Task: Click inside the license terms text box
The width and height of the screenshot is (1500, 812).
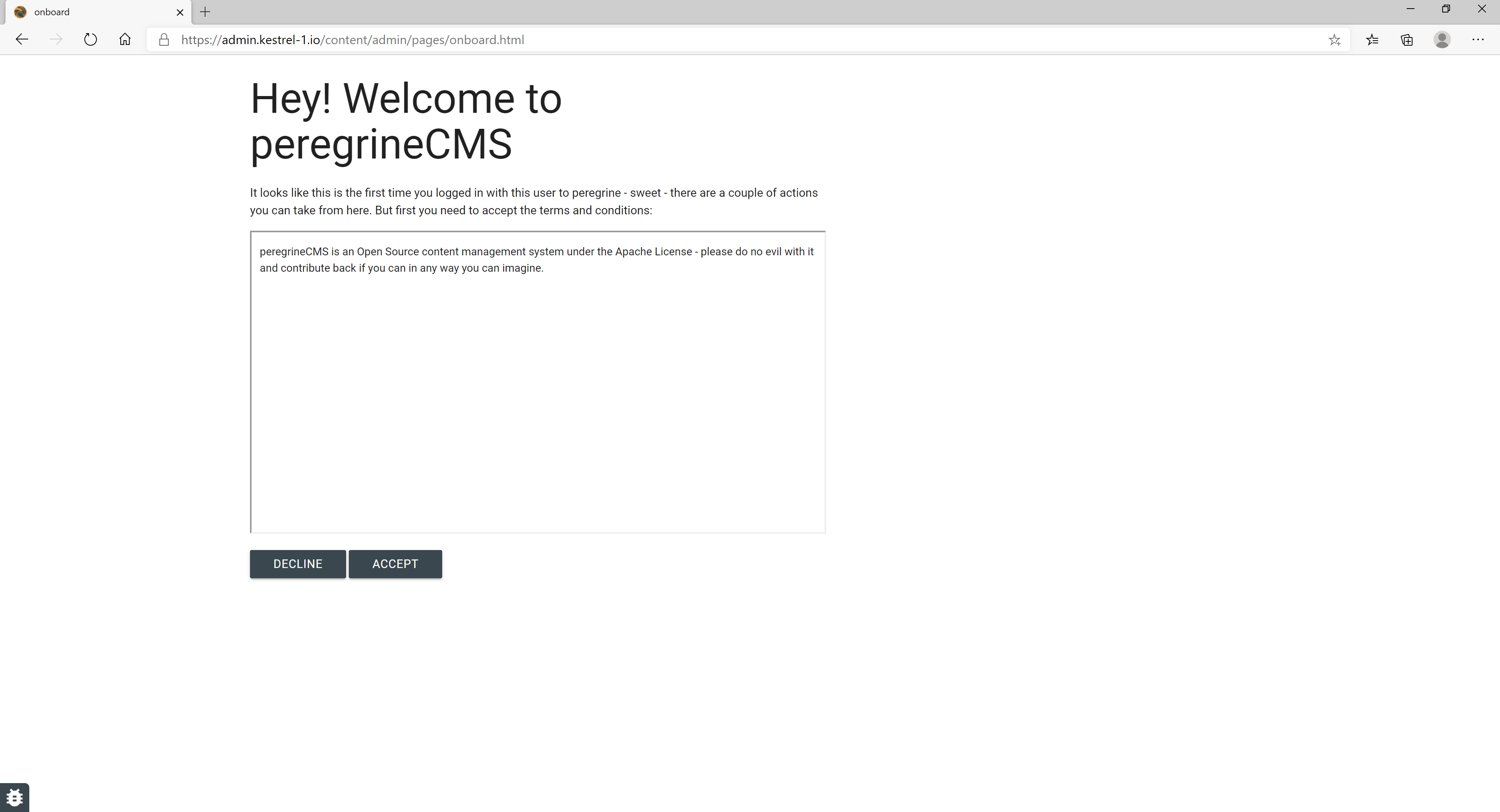Action: 537,396
